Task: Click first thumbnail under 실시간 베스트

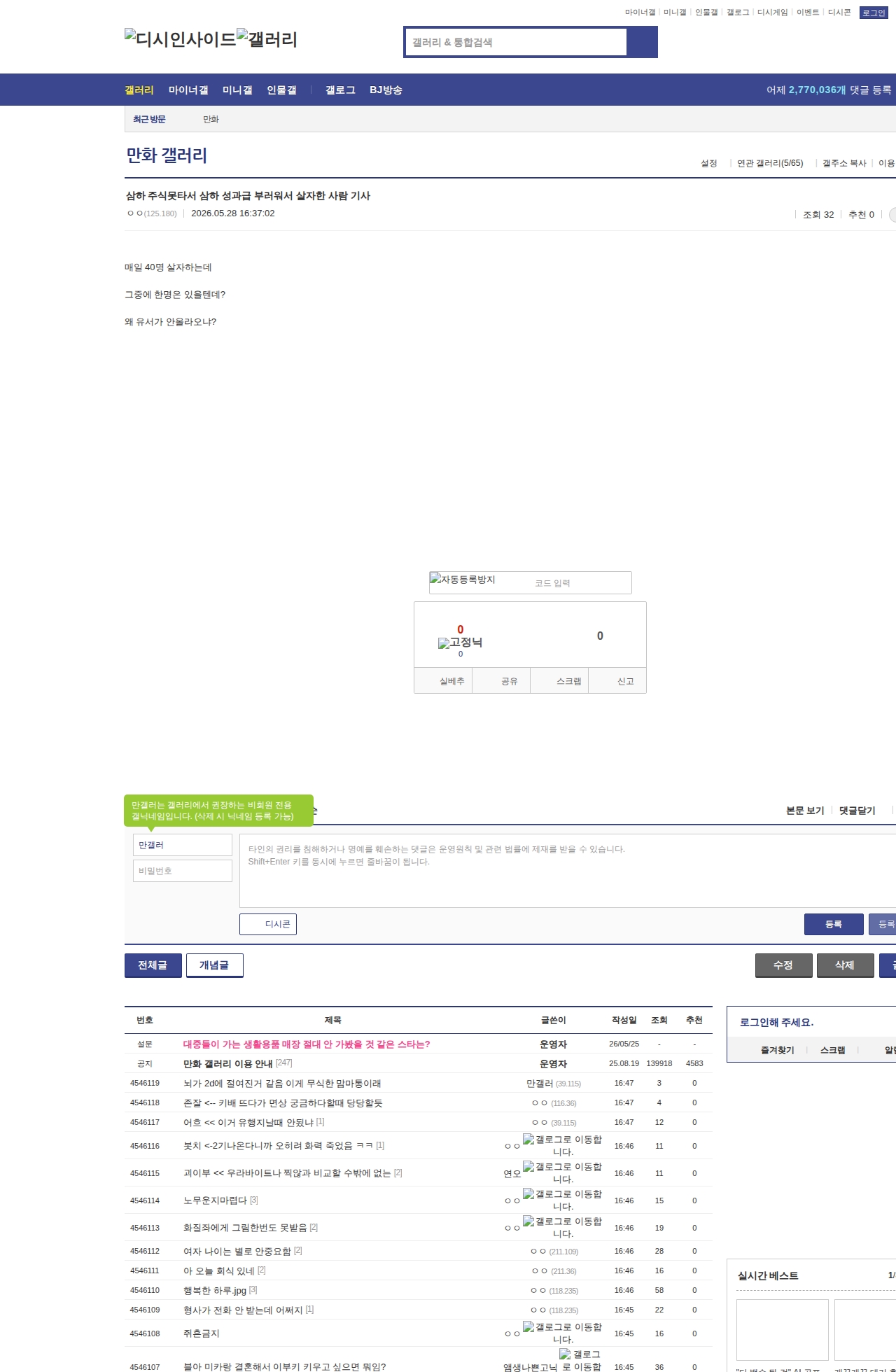Action: tap(783, 1330)
